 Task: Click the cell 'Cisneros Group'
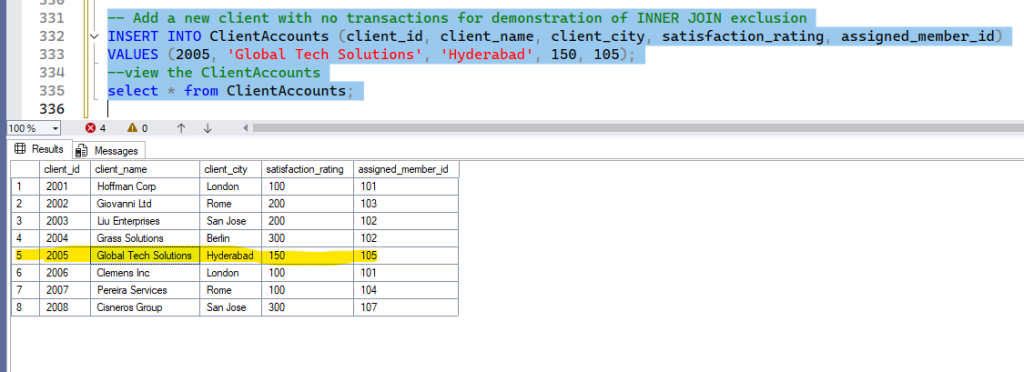145,307
